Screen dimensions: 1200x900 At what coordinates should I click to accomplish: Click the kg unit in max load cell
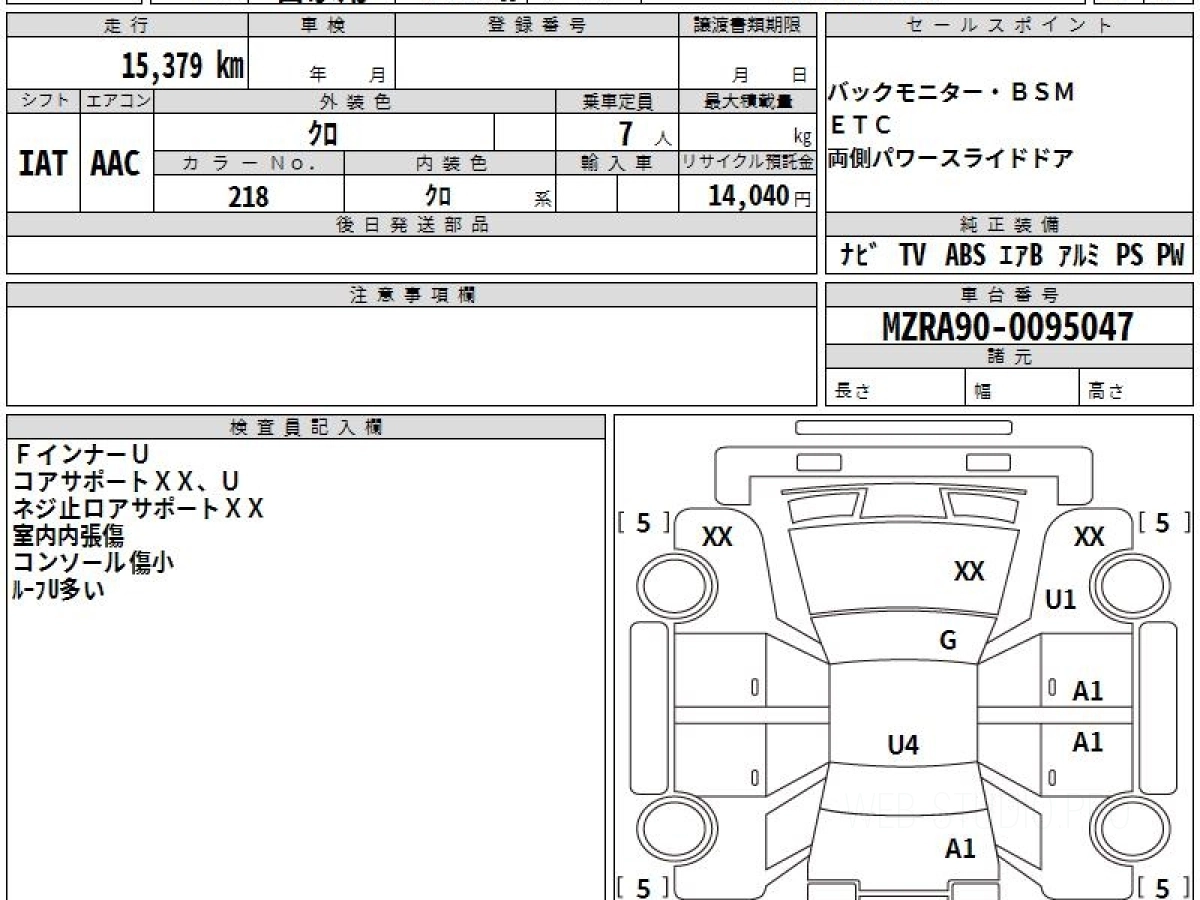click(802, 139)
